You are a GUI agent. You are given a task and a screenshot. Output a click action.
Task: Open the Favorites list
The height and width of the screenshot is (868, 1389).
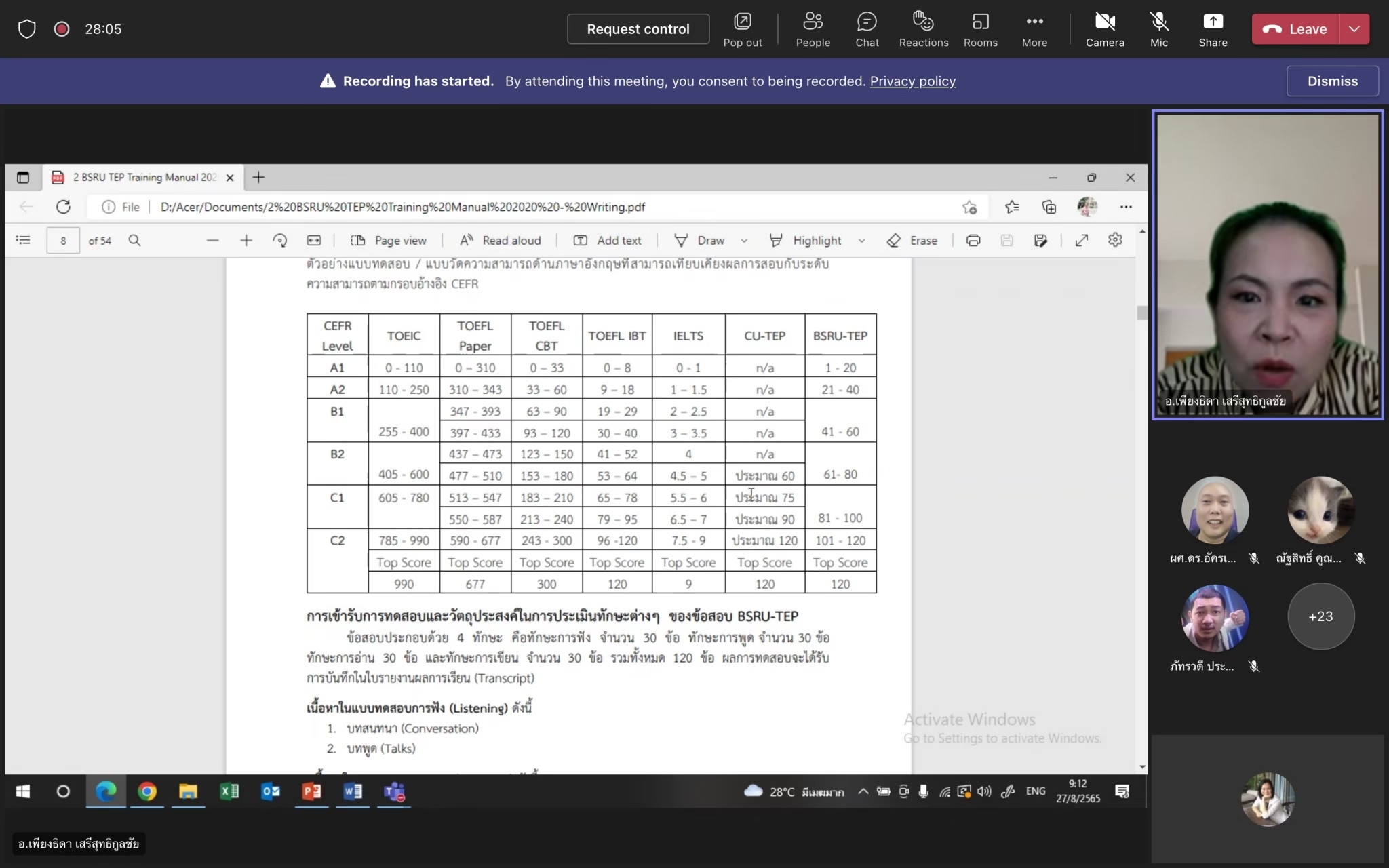[1012, 207]
